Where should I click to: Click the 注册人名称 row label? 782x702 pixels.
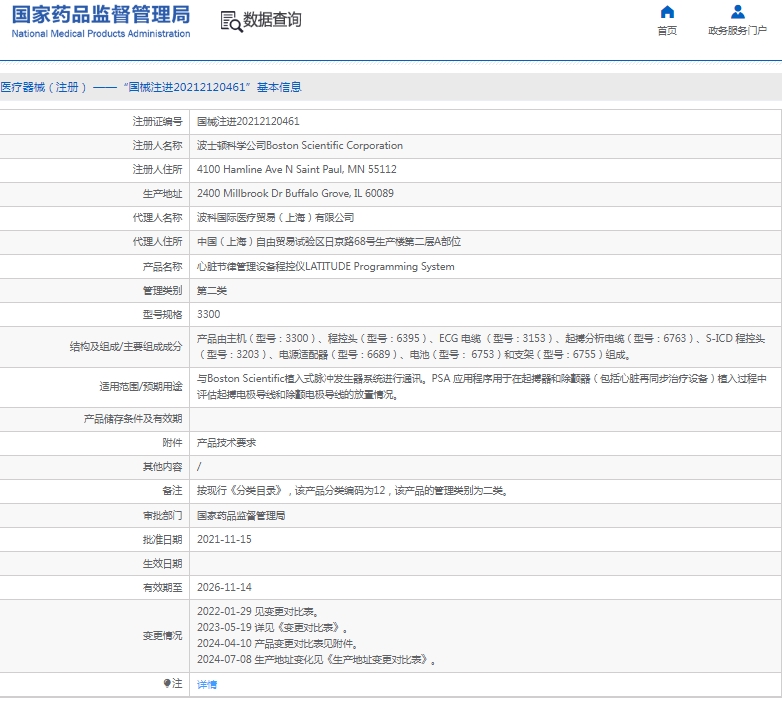pyautogui.click(x=158, y=146)
